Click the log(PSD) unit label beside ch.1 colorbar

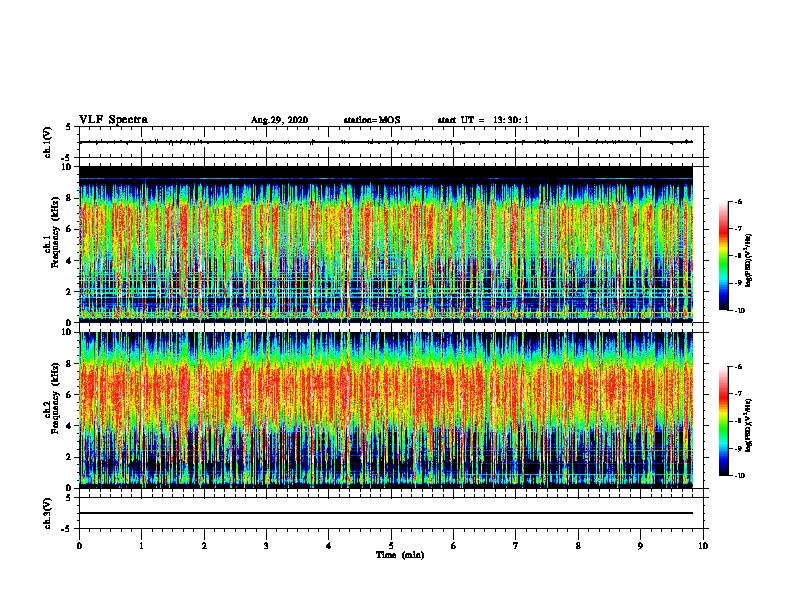click(x=749, y=260)
